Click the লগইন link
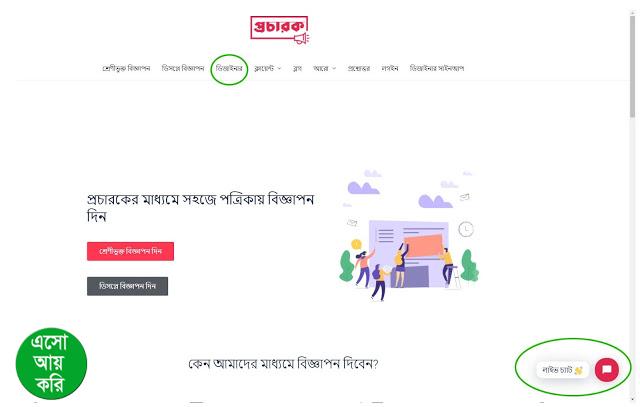Screen dimensions: 640x407 click(390, 68)
